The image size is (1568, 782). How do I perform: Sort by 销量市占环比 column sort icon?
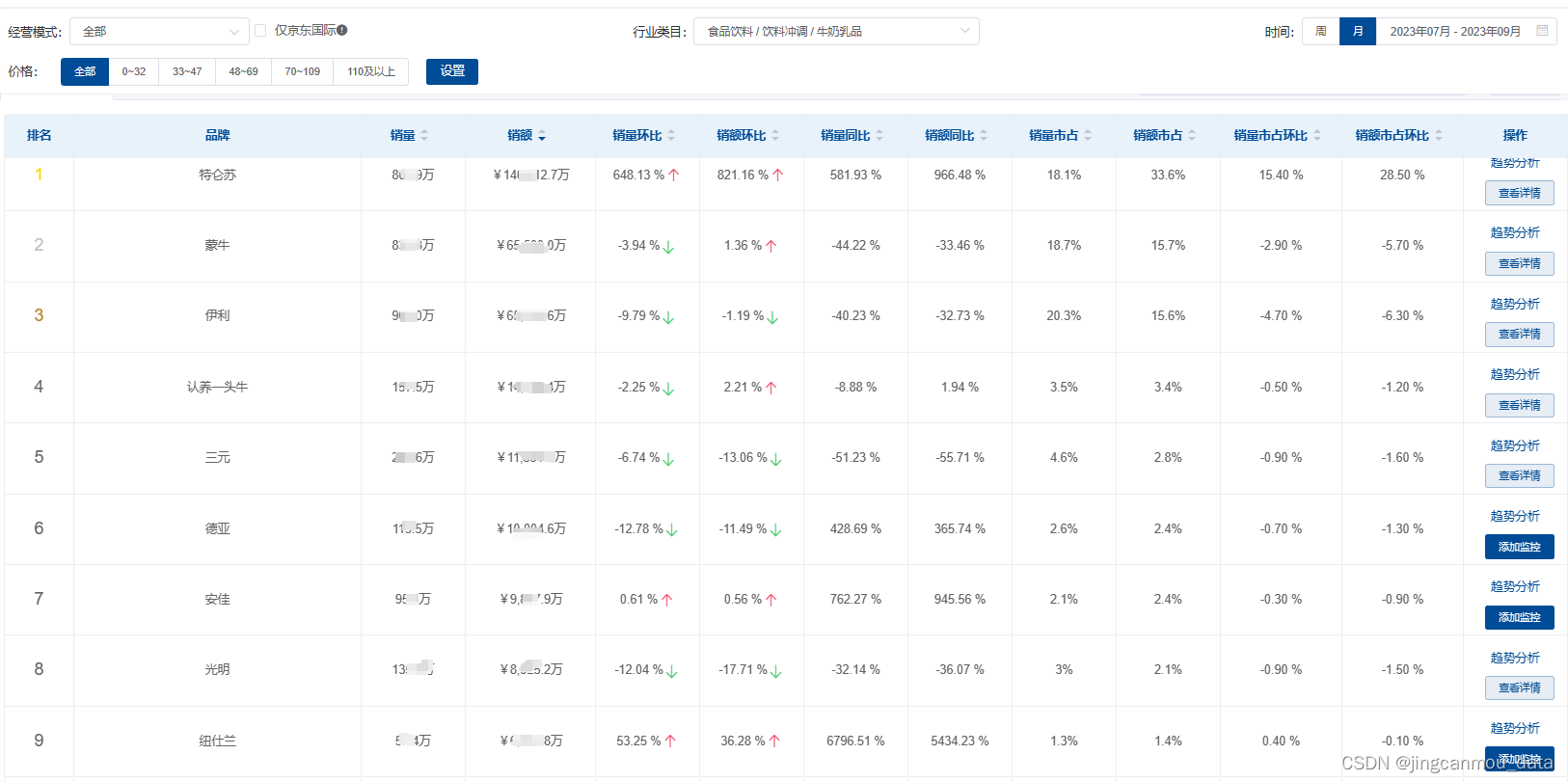tap(1317, 136)
